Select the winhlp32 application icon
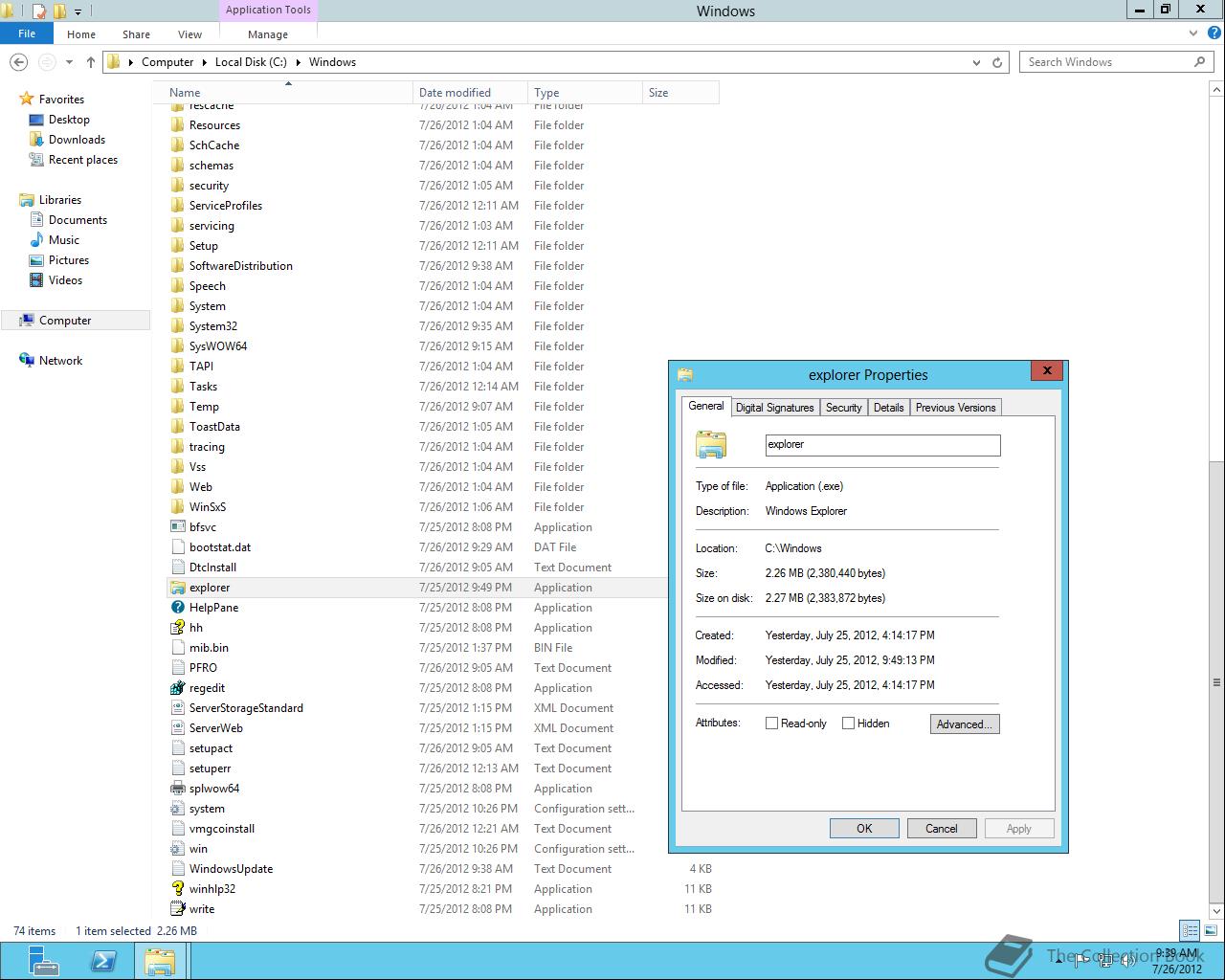 pos(177,889)
